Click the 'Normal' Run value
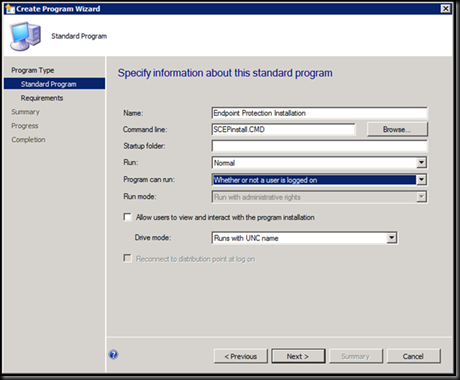Image resolution: width=460 pixels, height=380 pixels. pos(224,163)
